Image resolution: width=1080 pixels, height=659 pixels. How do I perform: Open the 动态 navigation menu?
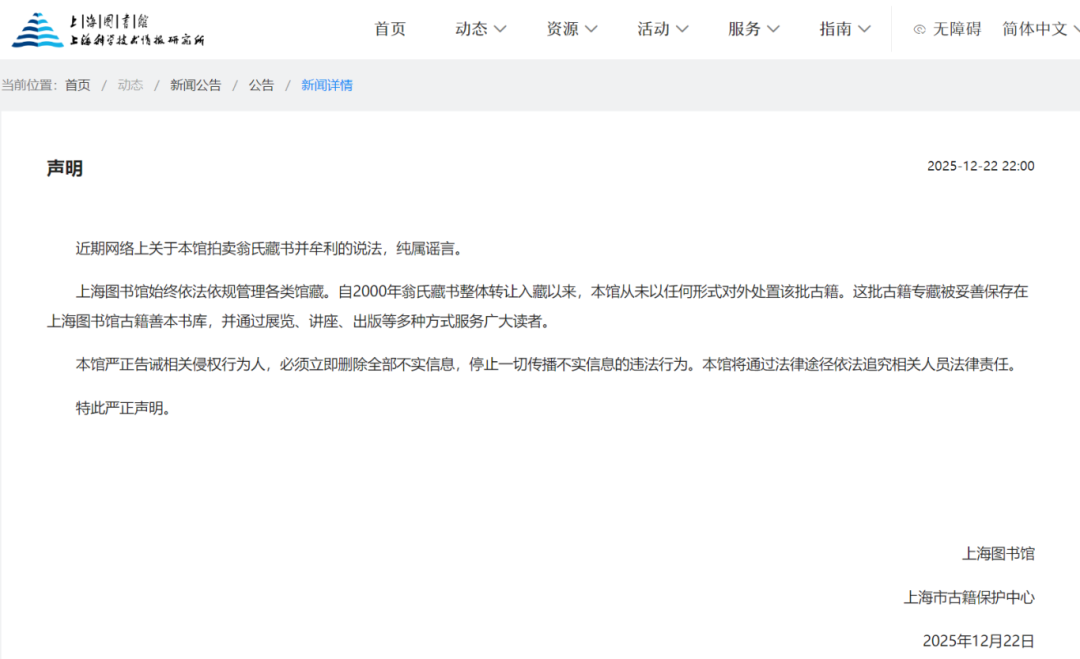(471, 29)
